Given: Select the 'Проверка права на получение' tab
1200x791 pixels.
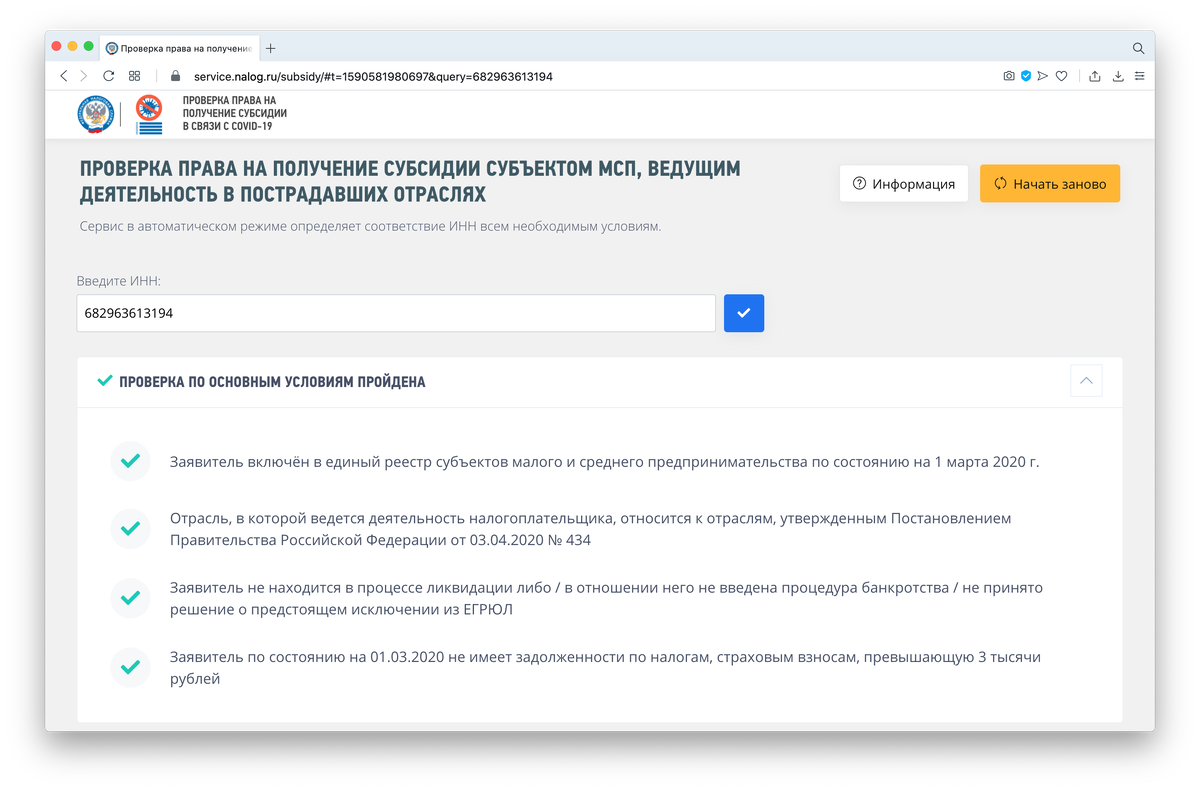Looking at the screenshot, I should (x=180, y=47).
